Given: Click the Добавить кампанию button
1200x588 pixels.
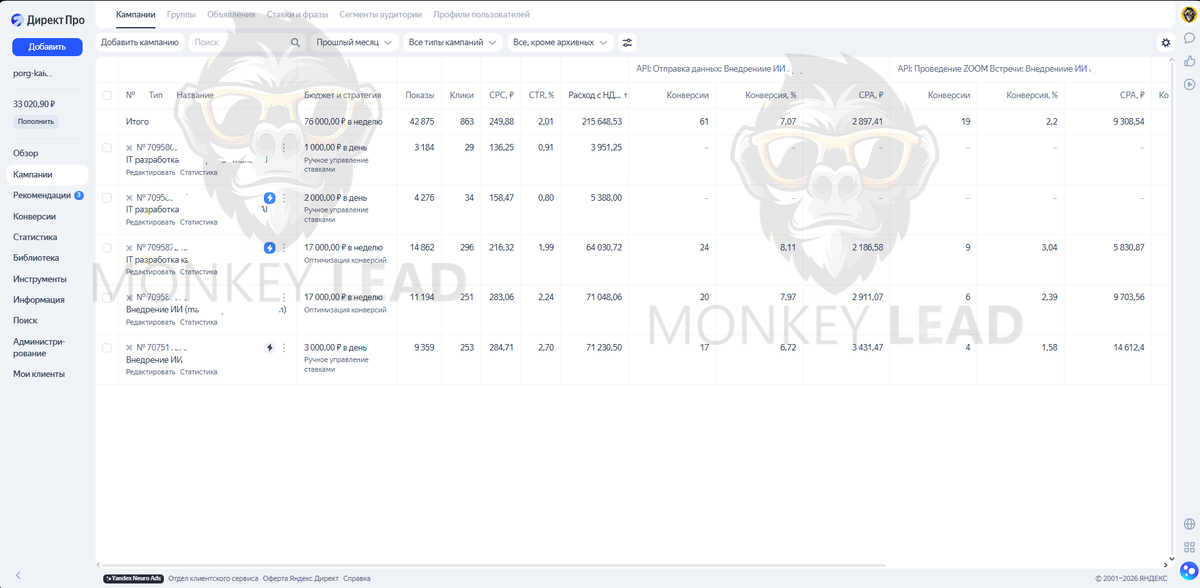Looking at the screenshot, I should click(x=140, y=43).
